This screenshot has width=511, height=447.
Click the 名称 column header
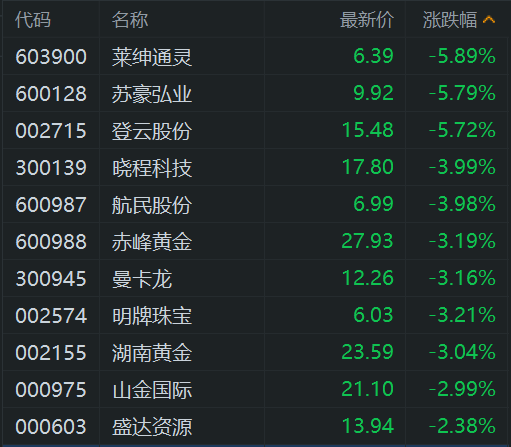coord(130,20)
